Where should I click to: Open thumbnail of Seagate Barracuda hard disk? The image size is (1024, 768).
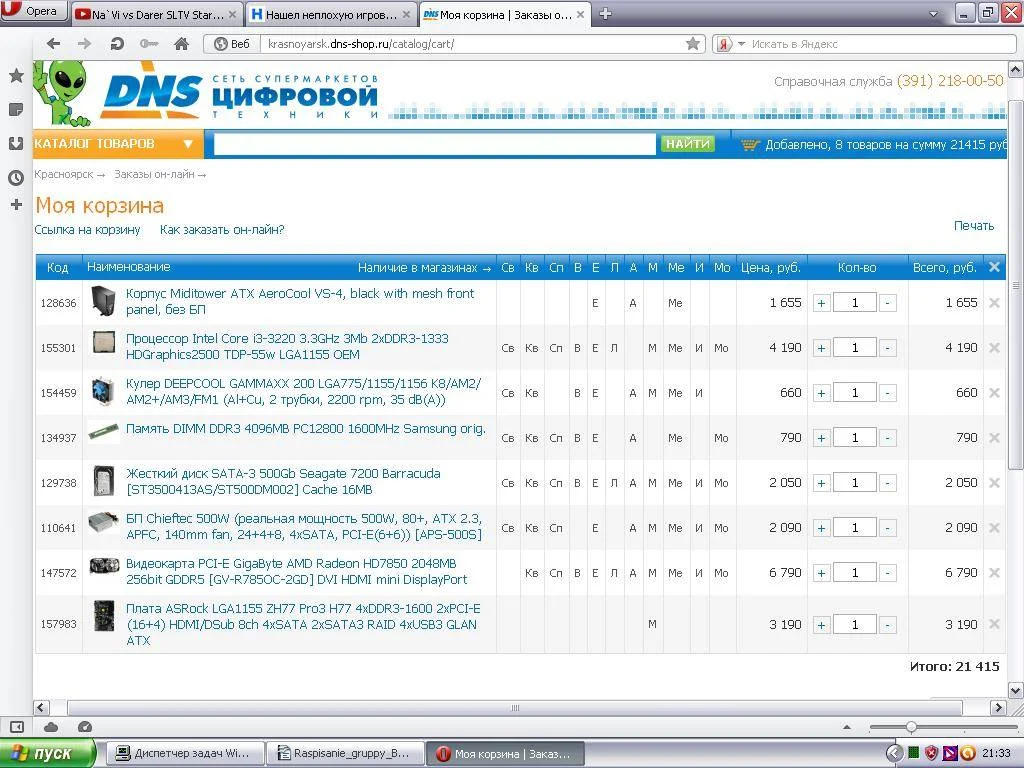pos(103,481)
